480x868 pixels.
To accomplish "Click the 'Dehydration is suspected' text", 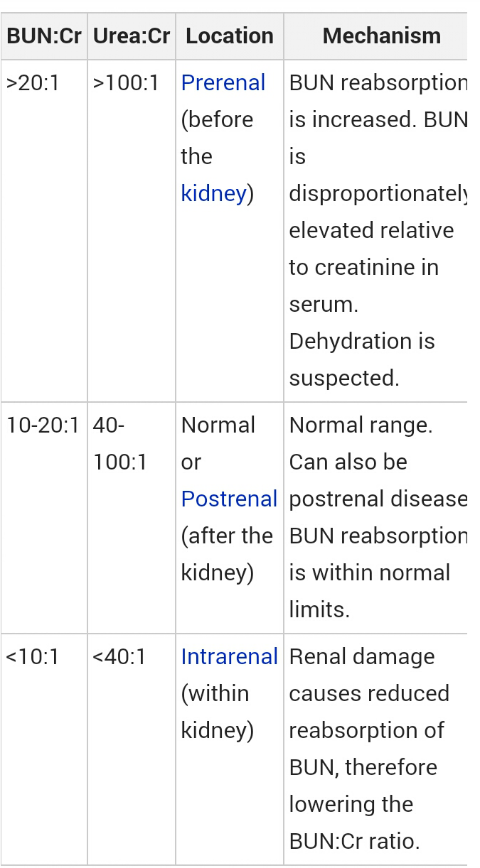I will [x=362, y=360].
